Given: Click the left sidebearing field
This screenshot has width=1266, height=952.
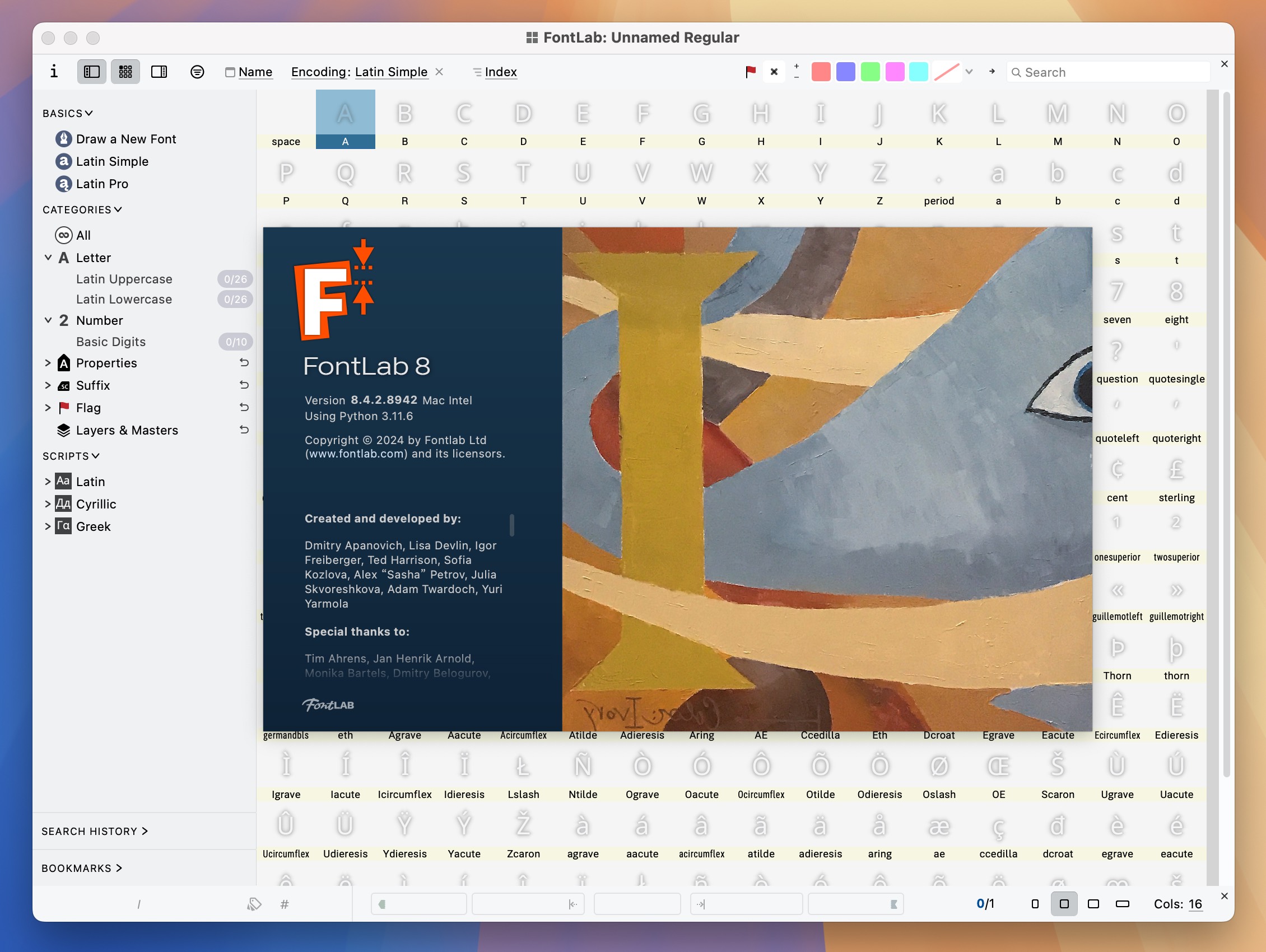Looking at the screenshot, I should 528,904.
